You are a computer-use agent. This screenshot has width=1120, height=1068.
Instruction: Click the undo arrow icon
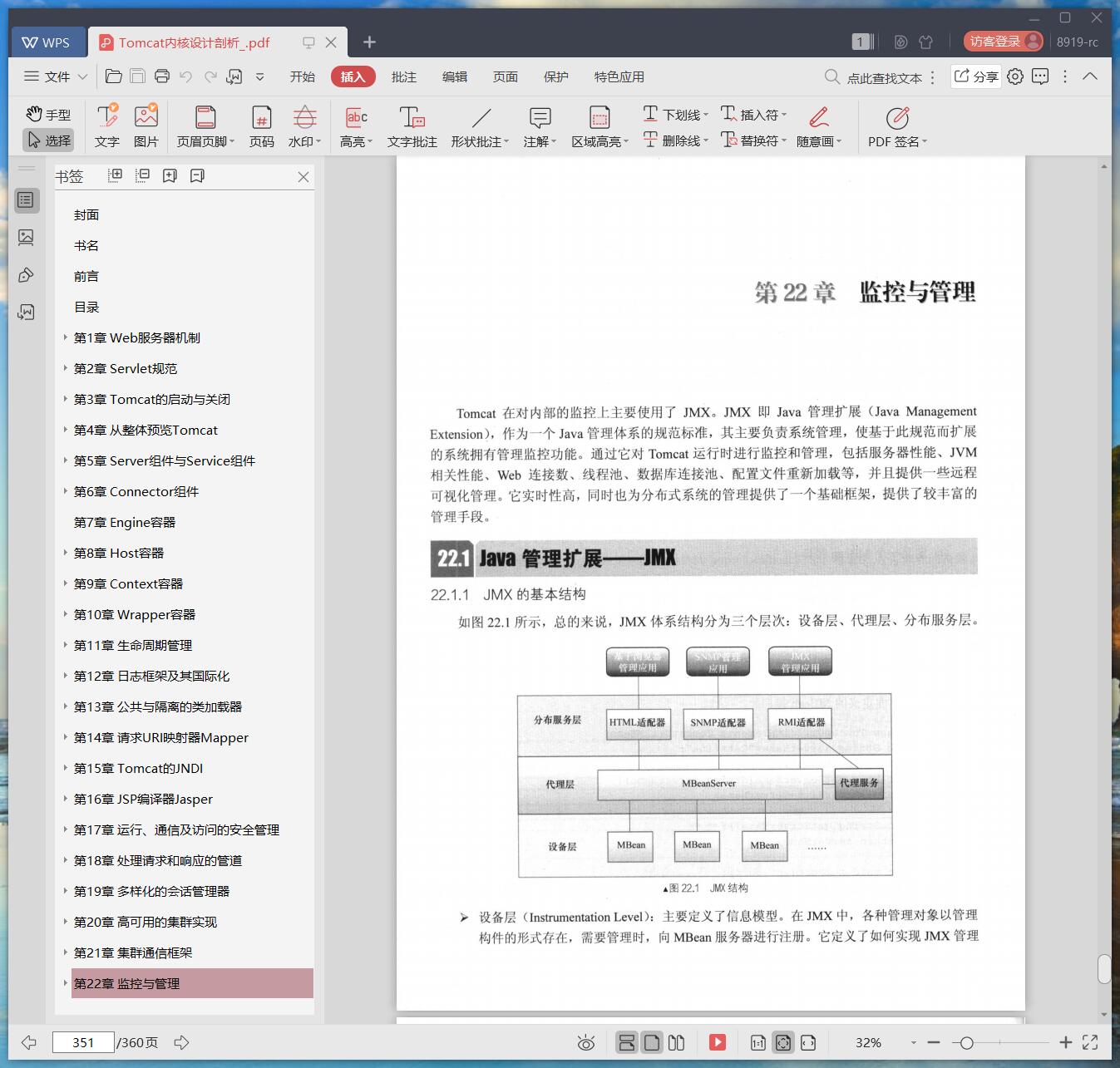tap(186, 76)
